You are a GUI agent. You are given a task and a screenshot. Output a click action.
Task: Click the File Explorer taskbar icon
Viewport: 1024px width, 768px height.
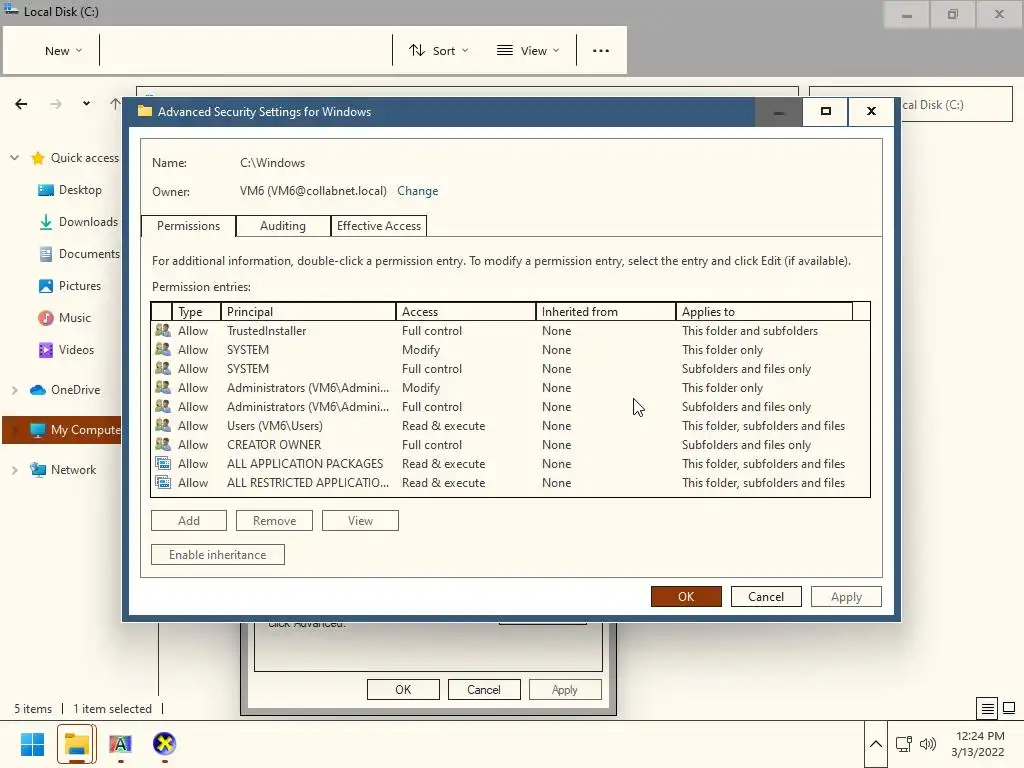[76, 744]
